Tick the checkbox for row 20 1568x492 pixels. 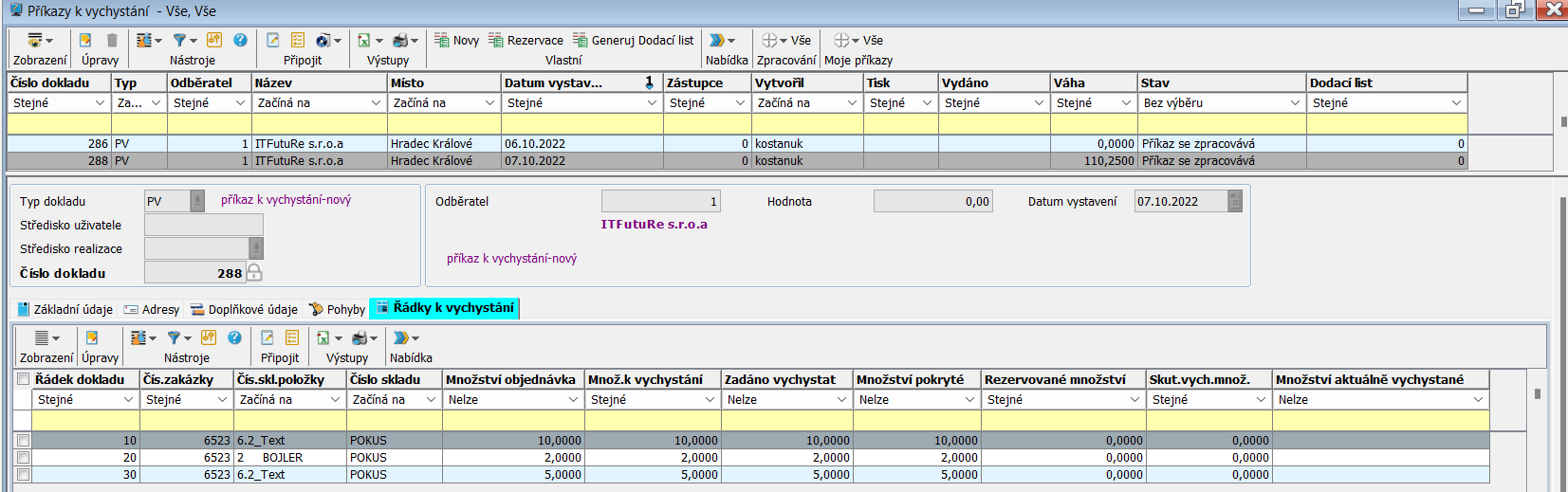23,458
